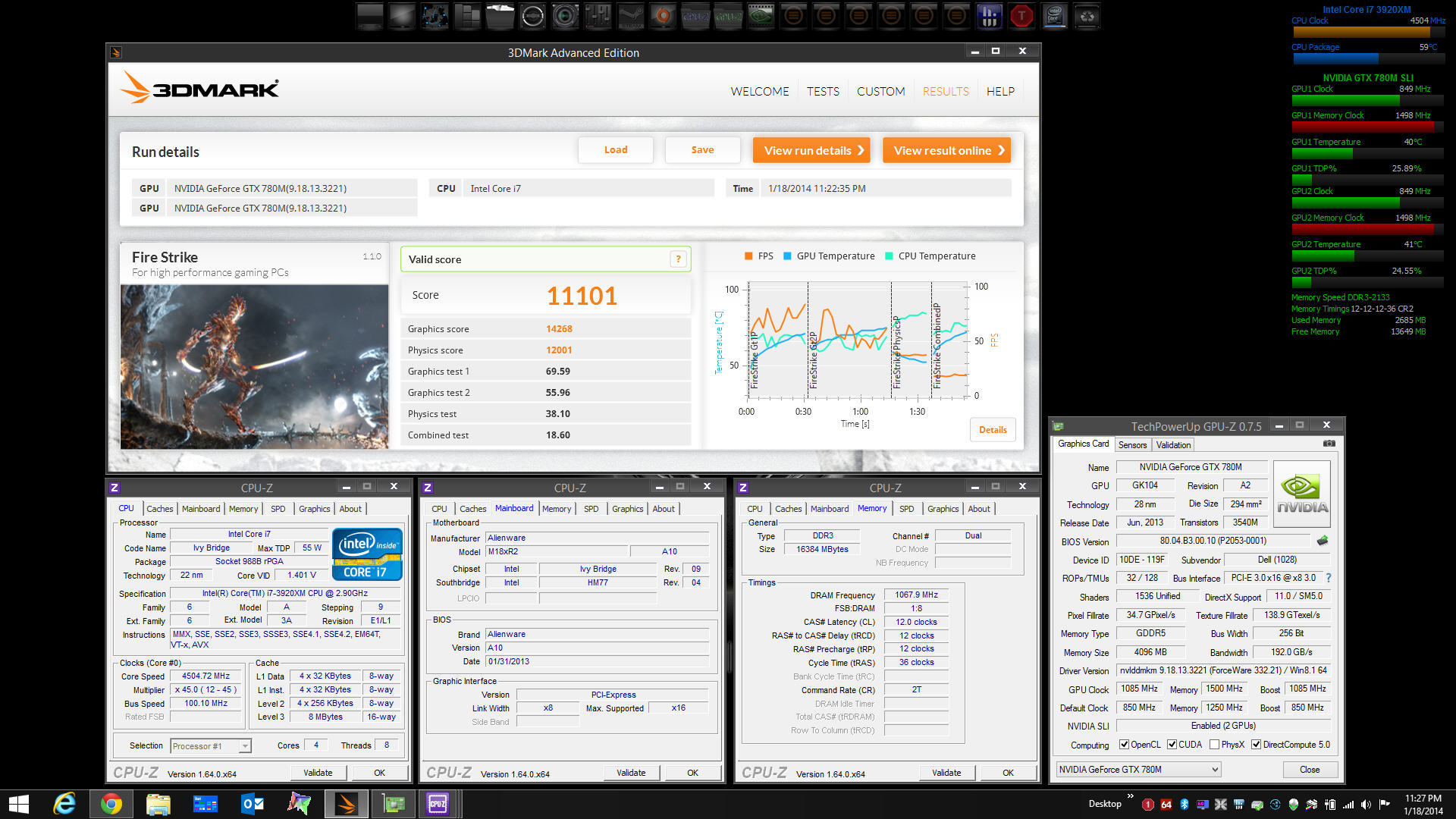Click View result online button
The height and width of the screenshot is (819, 1456).
point(946,150)
